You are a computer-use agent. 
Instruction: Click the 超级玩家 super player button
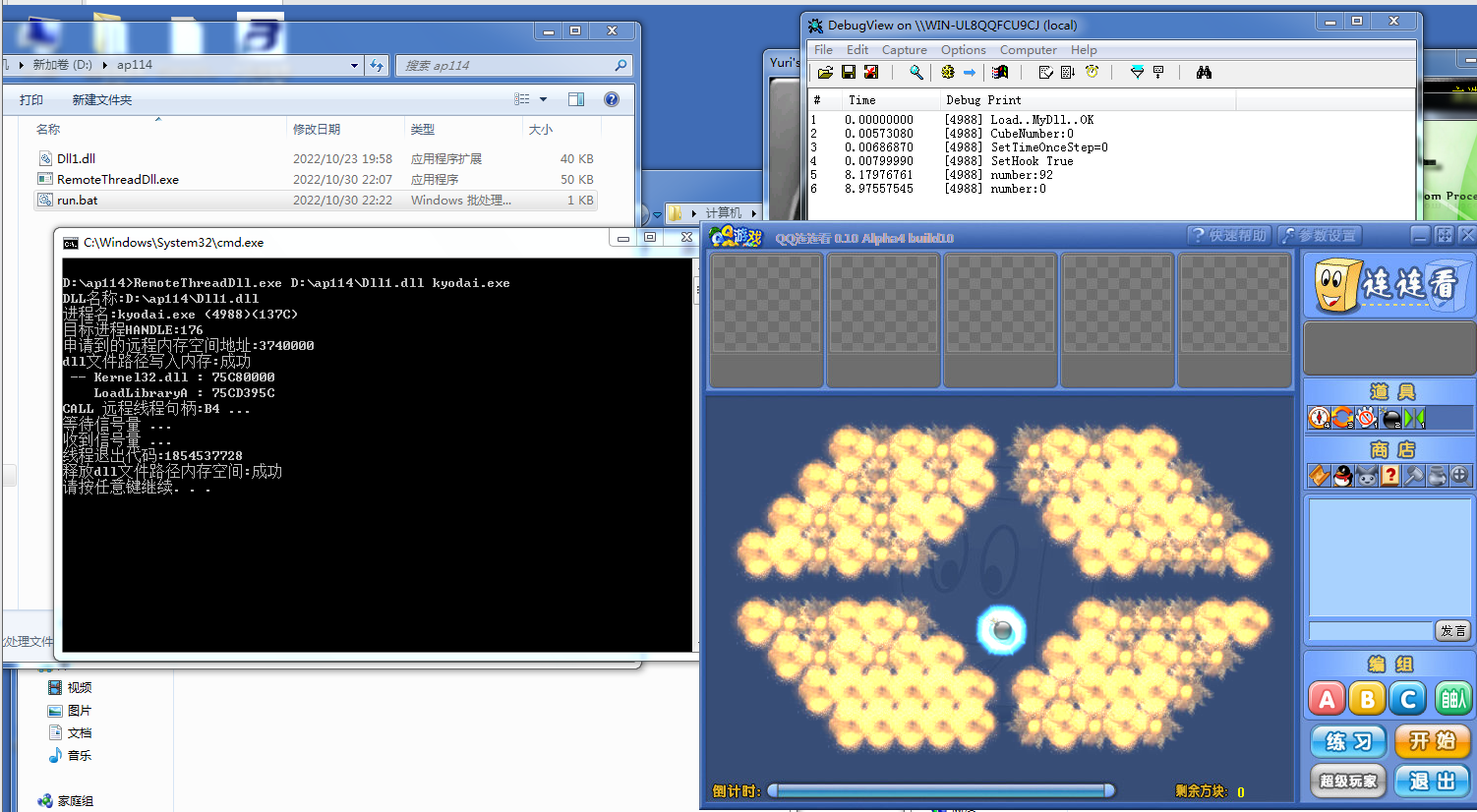tap(1348, 782)
